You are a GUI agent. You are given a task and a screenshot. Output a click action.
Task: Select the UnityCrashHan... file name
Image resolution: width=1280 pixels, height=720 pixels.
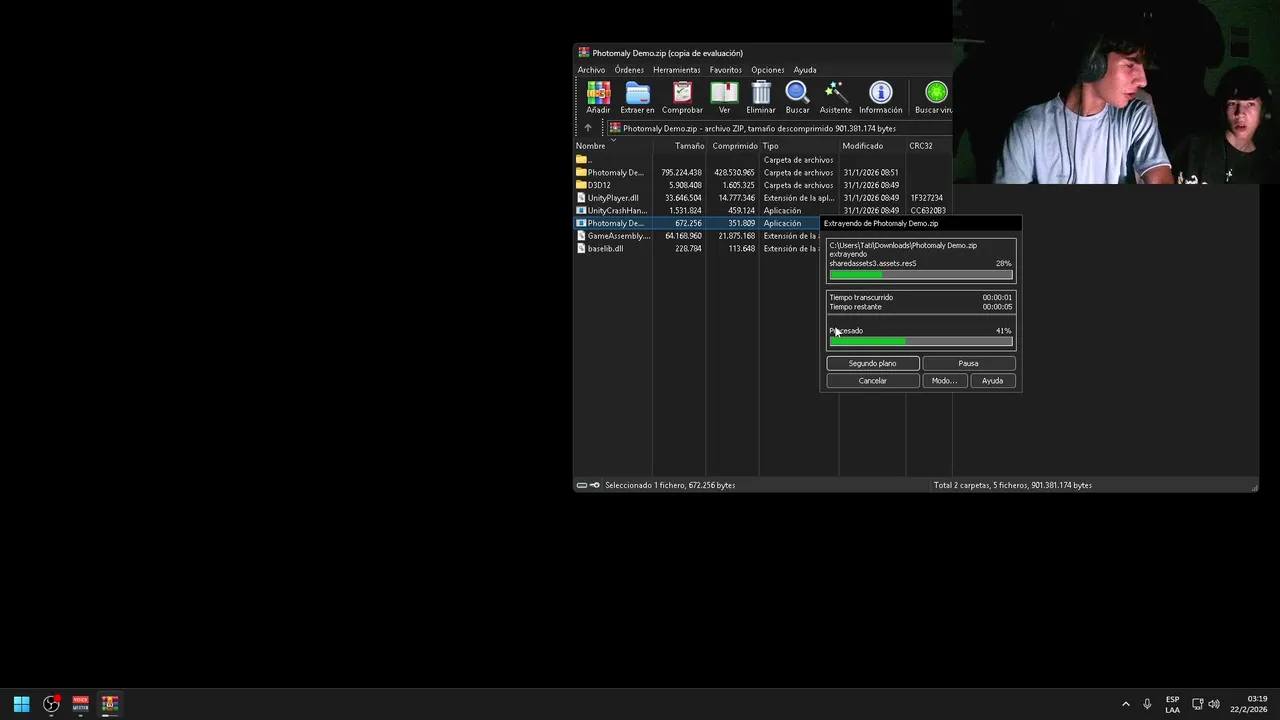tap(618, 211)
